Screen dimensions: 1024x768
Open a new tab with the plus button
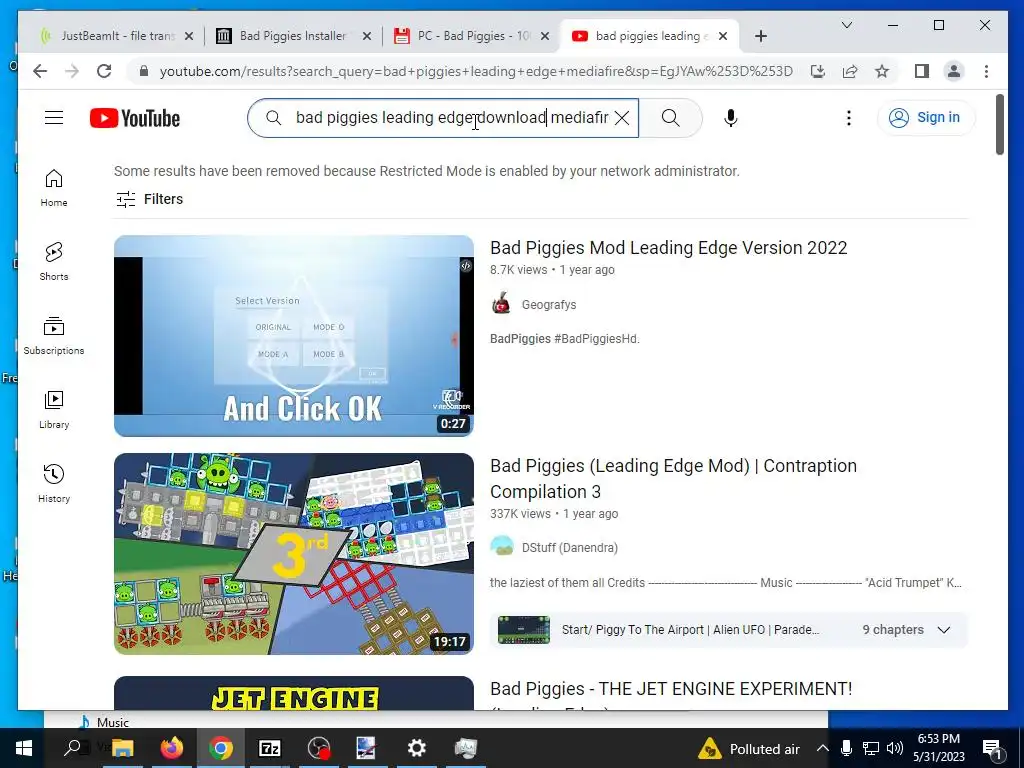(761, 36)
